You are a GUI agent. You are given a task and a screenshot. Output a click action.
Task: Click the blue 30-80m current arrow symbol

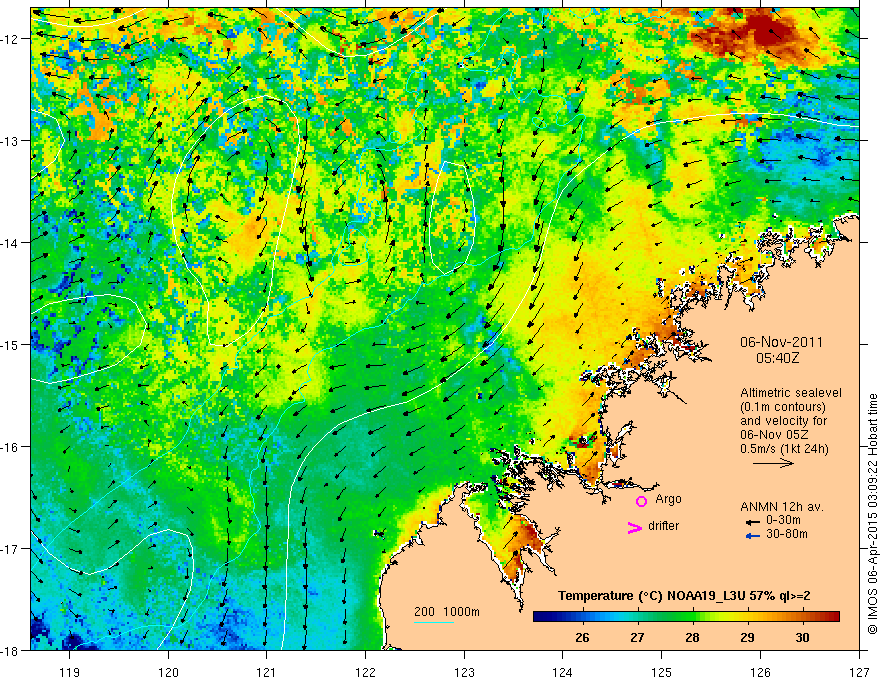pyautogui.click(x=752, y=536)
